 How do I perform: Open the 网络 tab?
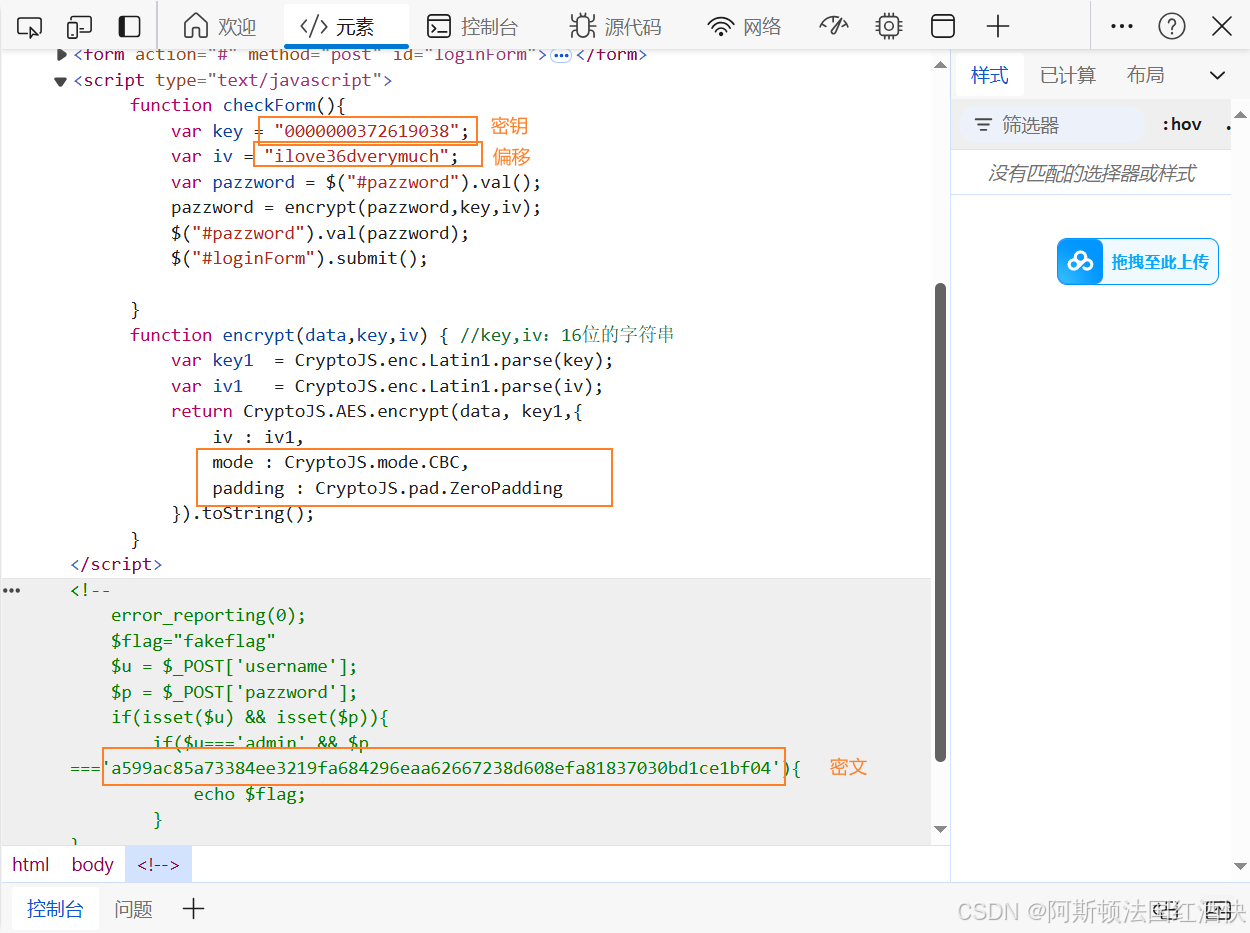coord(745,26)
